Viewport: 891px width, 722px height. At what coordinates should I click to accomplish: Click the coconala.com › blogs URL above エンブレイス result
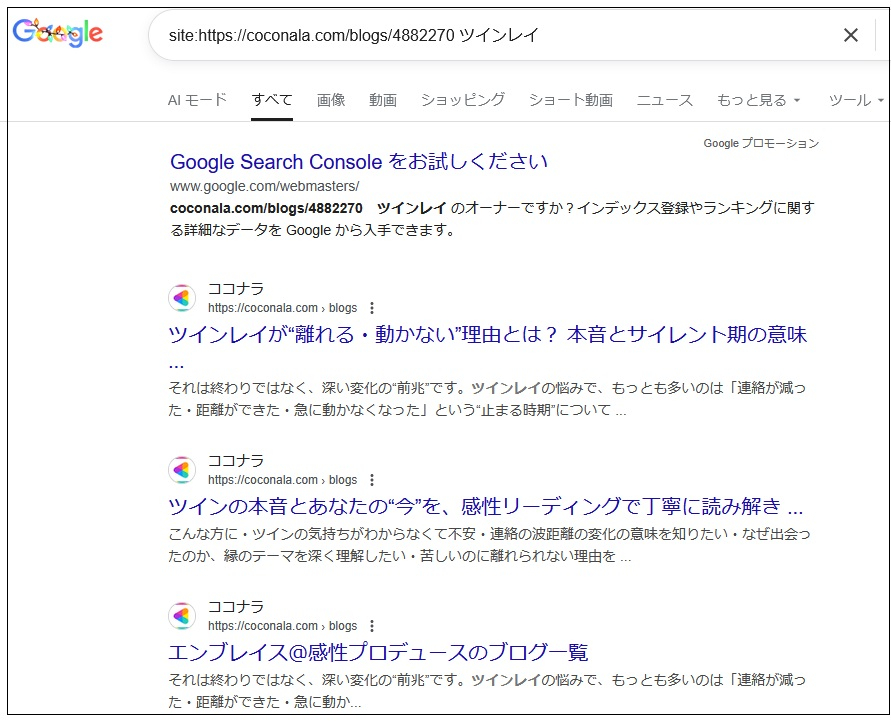[282, 626]
